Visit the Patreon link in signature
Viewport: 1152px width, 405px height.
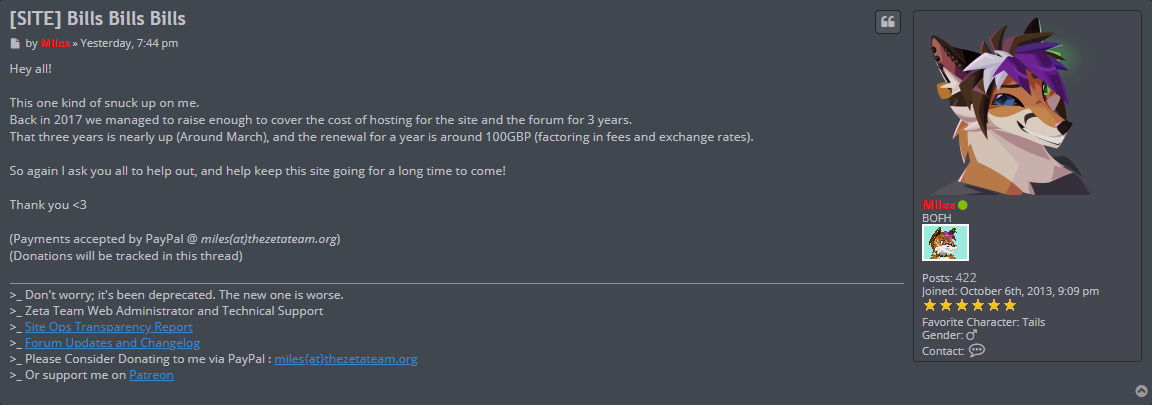click(151, 375)
